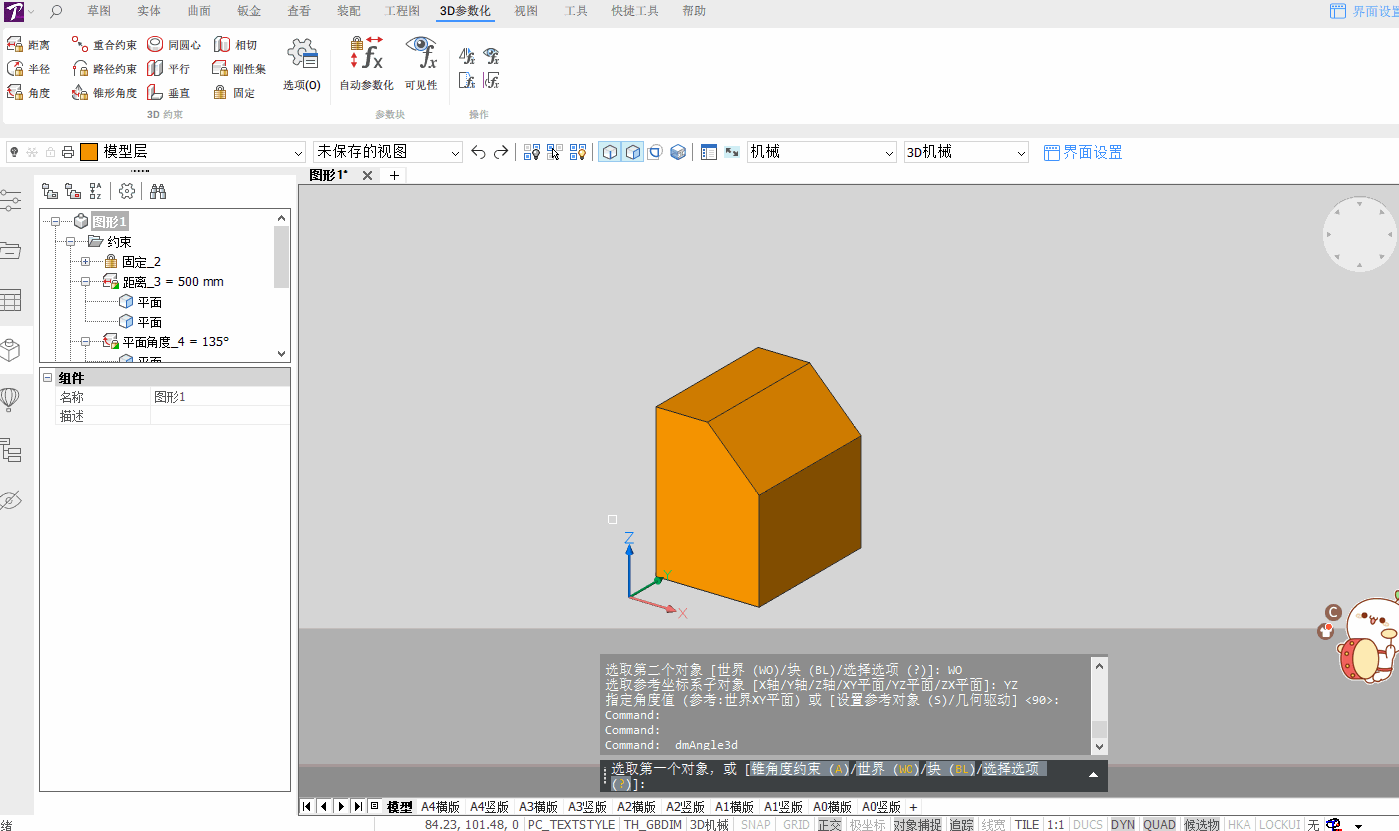This screenshot has height=831, width=1399.
Task: Apply the 路径约束 path constraint
Action: tap(104, 69)
